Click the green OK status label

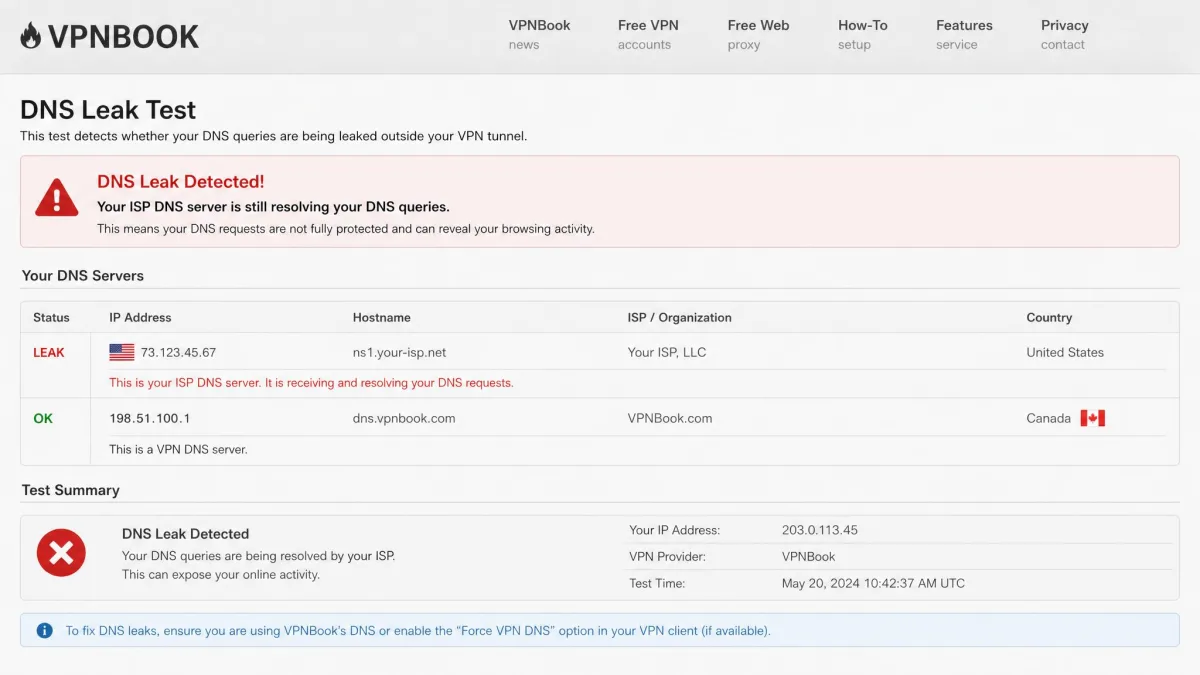[43, 419]
